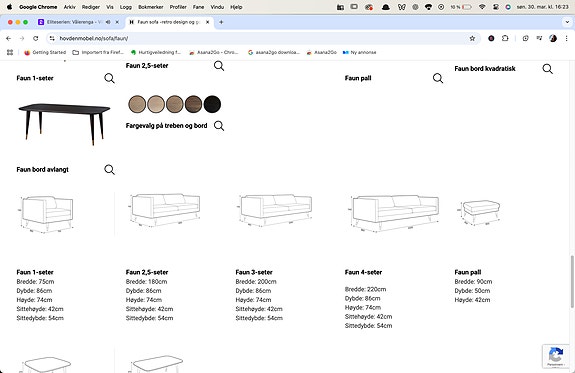
Task: Open Control Center in menu bar
Action: [496, 7]
